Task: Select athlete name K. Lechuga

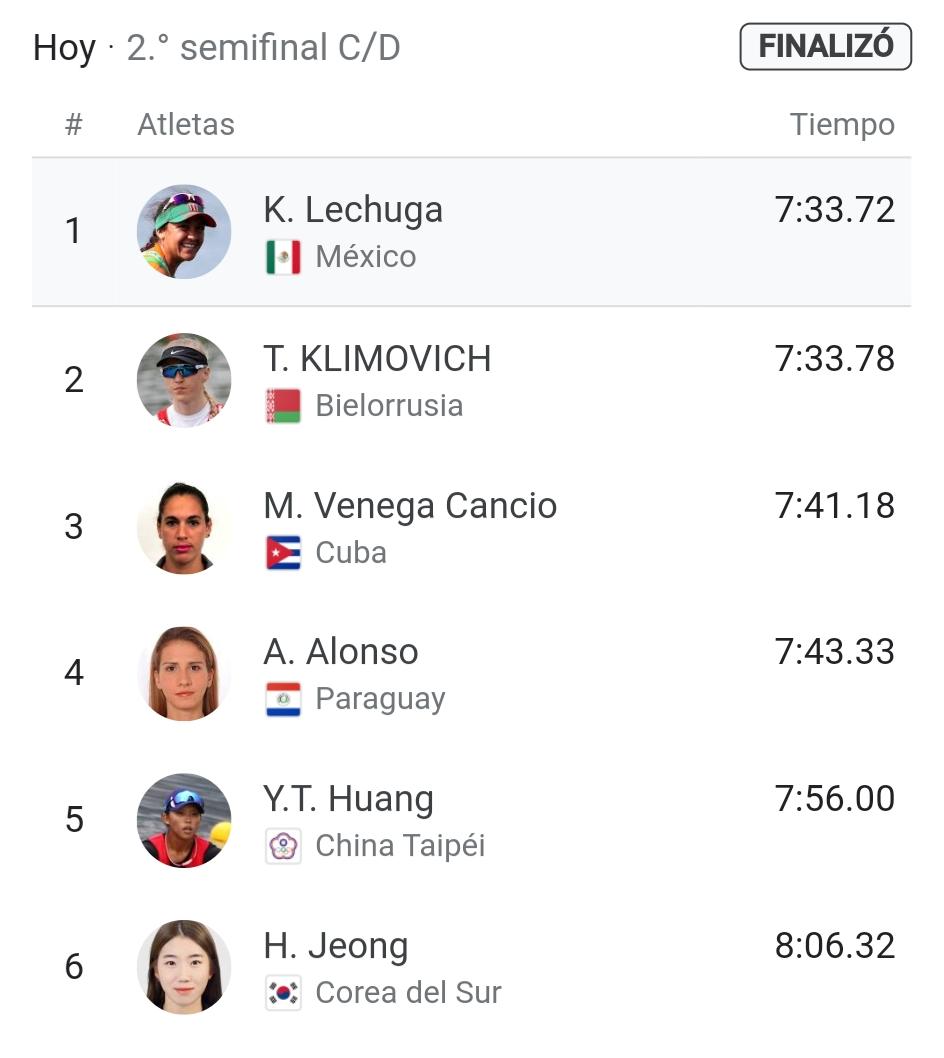Action: click(x=353, y=211)
